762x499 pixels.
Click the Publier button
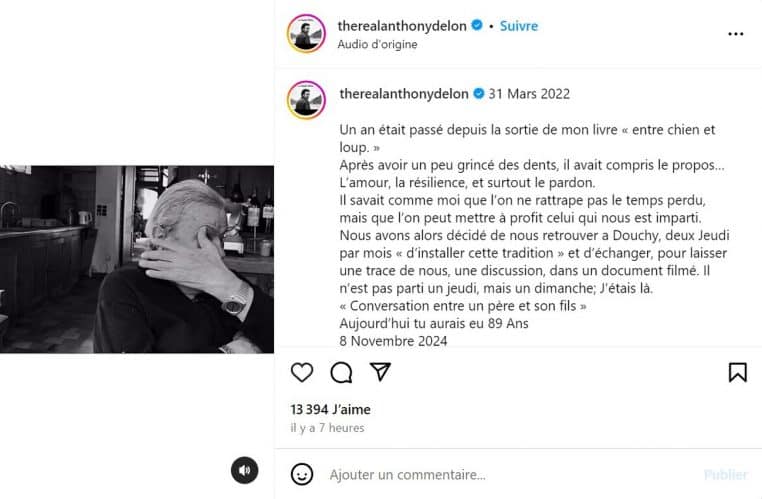point(726,475)
